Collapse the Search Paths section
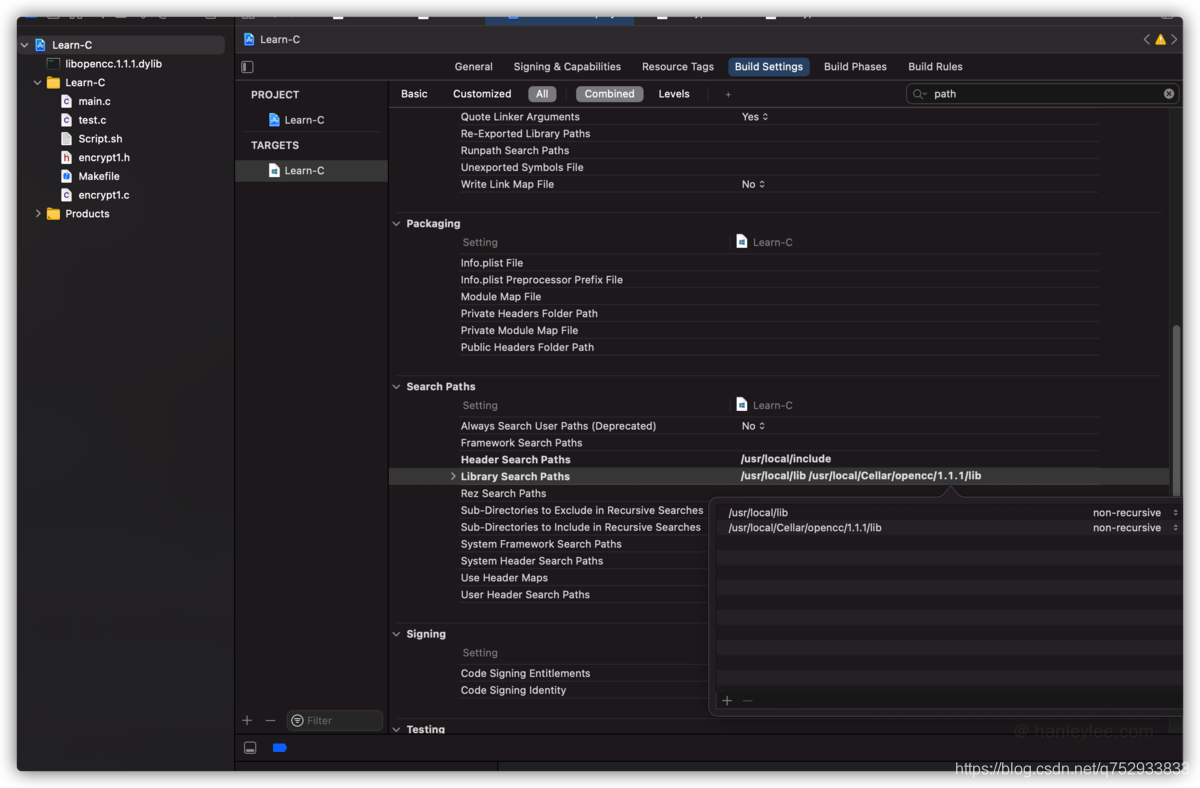Image resolution: width=1200 pixels, height=788 pixels. 397,387
